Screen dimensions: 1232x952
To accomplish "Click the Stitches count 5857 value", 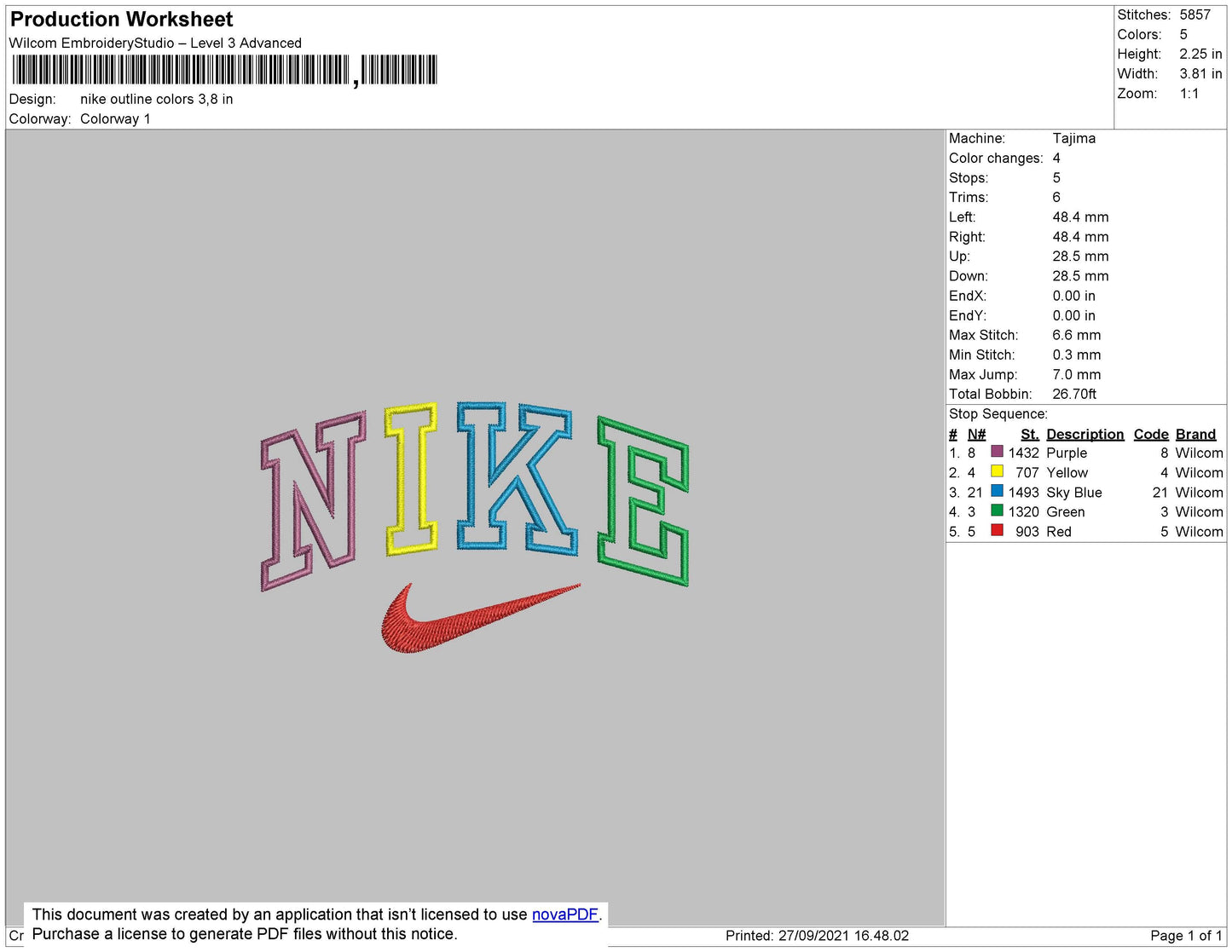I will [x=1193, y=14].
